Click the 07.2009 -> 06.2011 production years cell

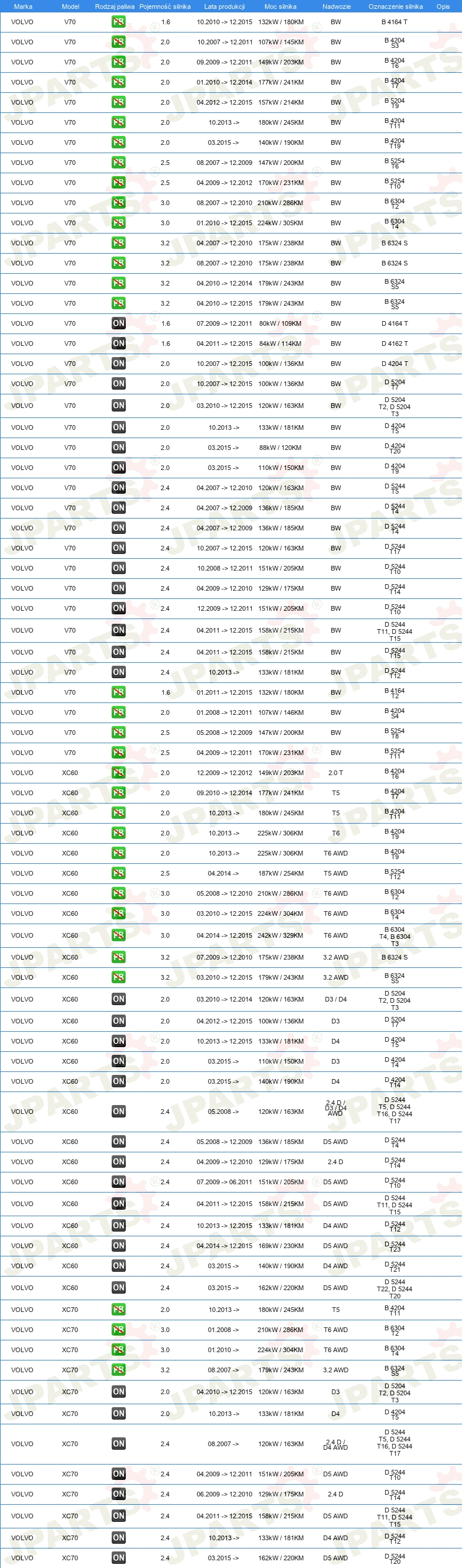(x=225, y=1181)
